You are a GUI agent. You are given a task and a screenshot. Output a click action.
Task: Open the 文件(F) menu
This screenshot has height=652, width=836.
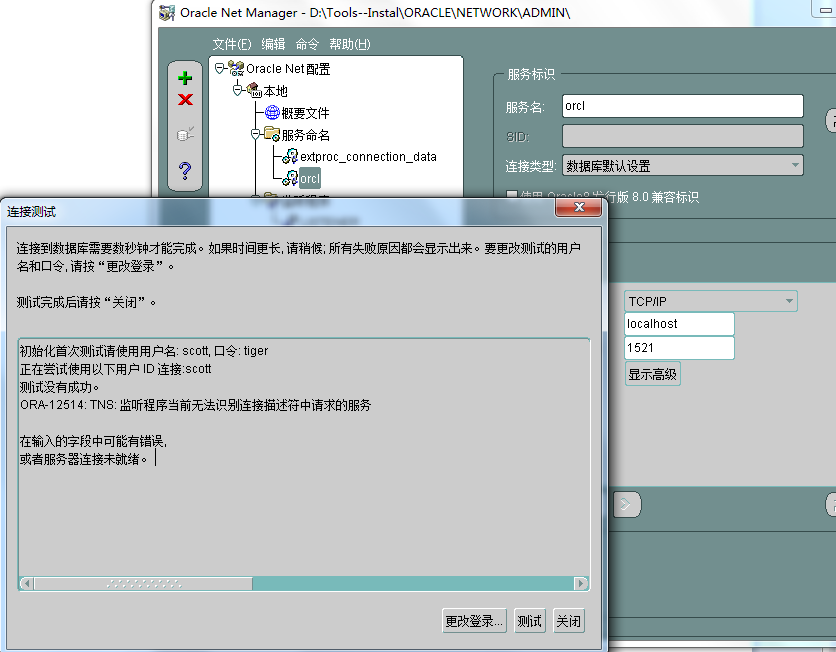[232, 44]
